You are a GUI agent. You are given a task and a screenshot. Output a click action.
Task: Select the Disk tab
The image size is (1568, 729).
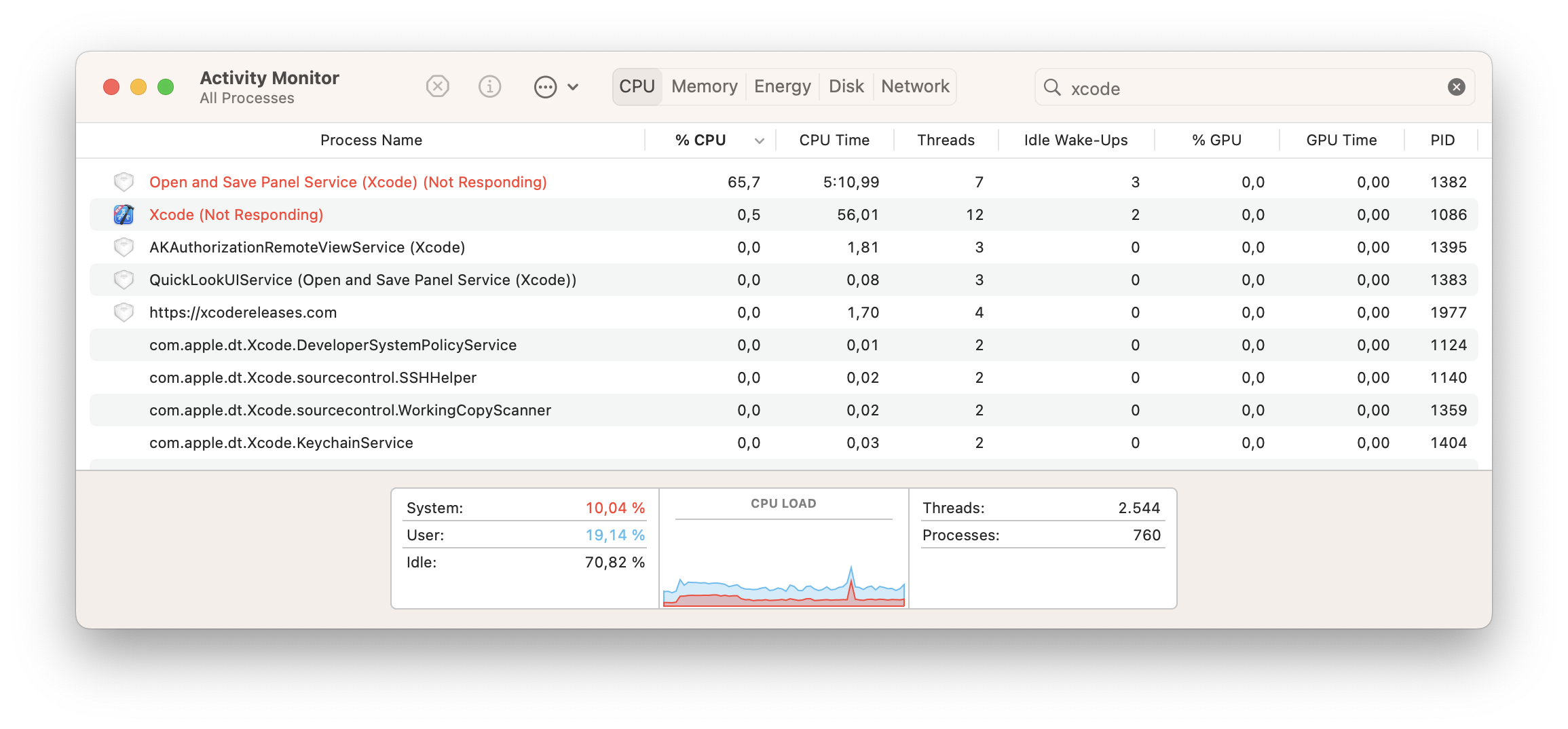(x=846, y=87)
